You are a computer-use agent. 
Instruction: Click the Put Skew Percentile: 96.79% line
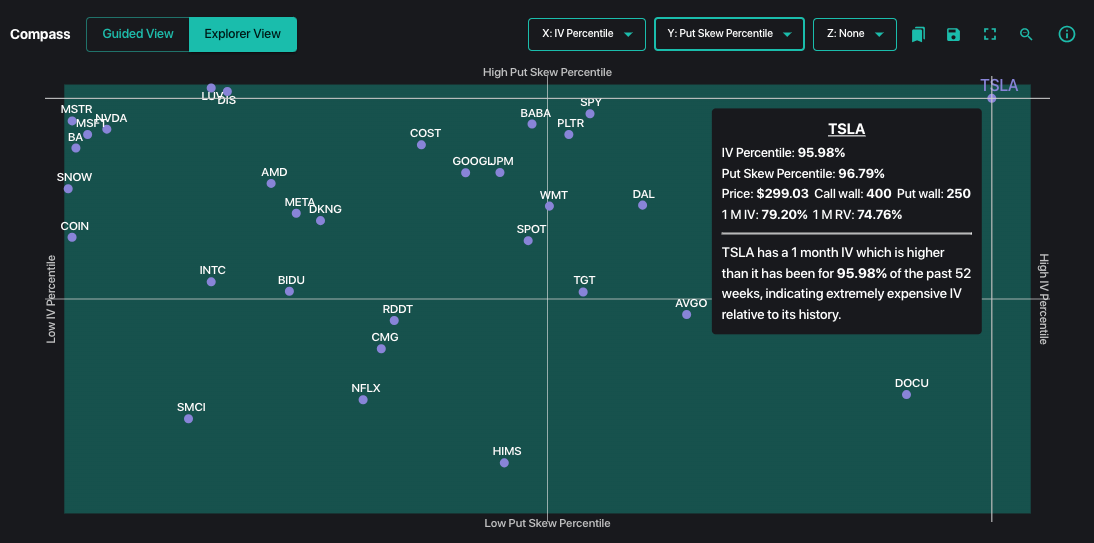[x=803, y=173]
